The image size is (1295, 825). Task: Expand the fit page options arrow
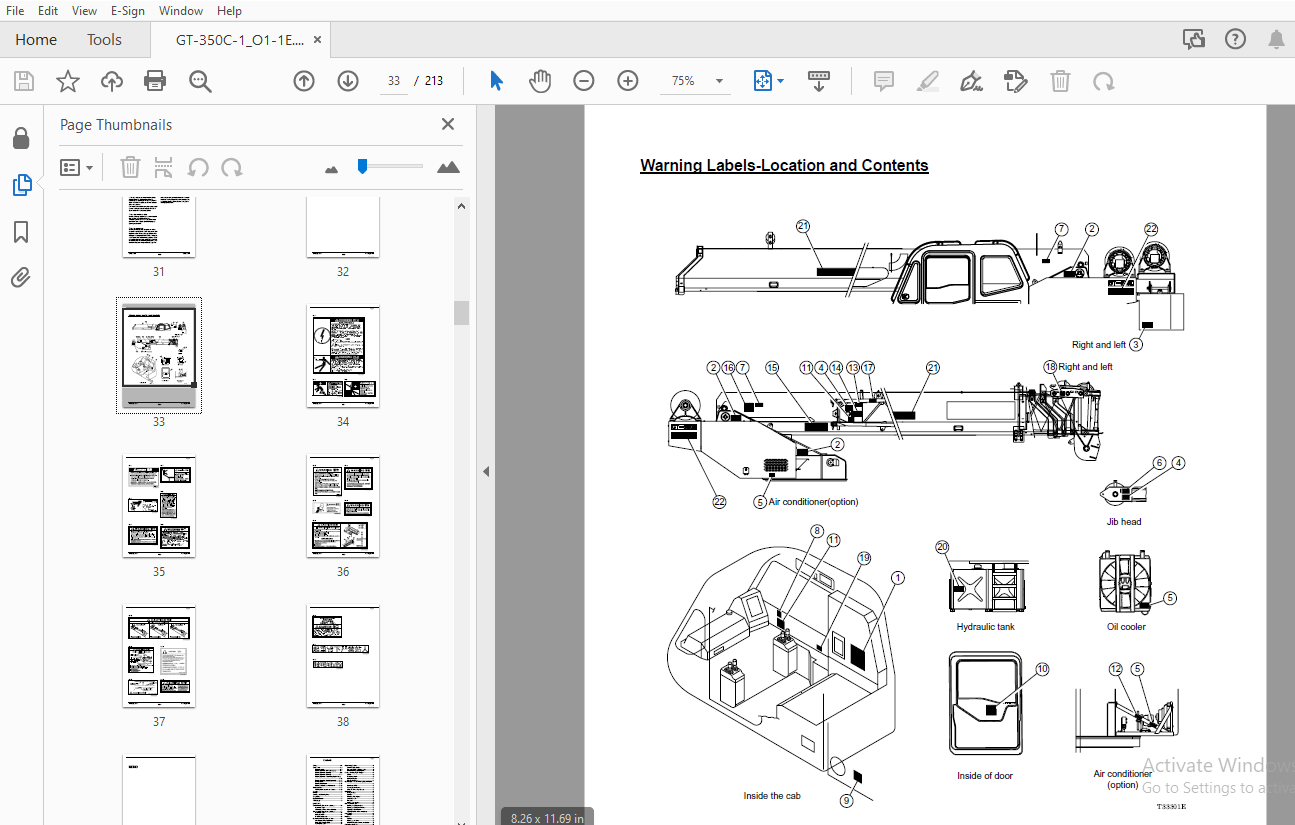coord(781,81)
